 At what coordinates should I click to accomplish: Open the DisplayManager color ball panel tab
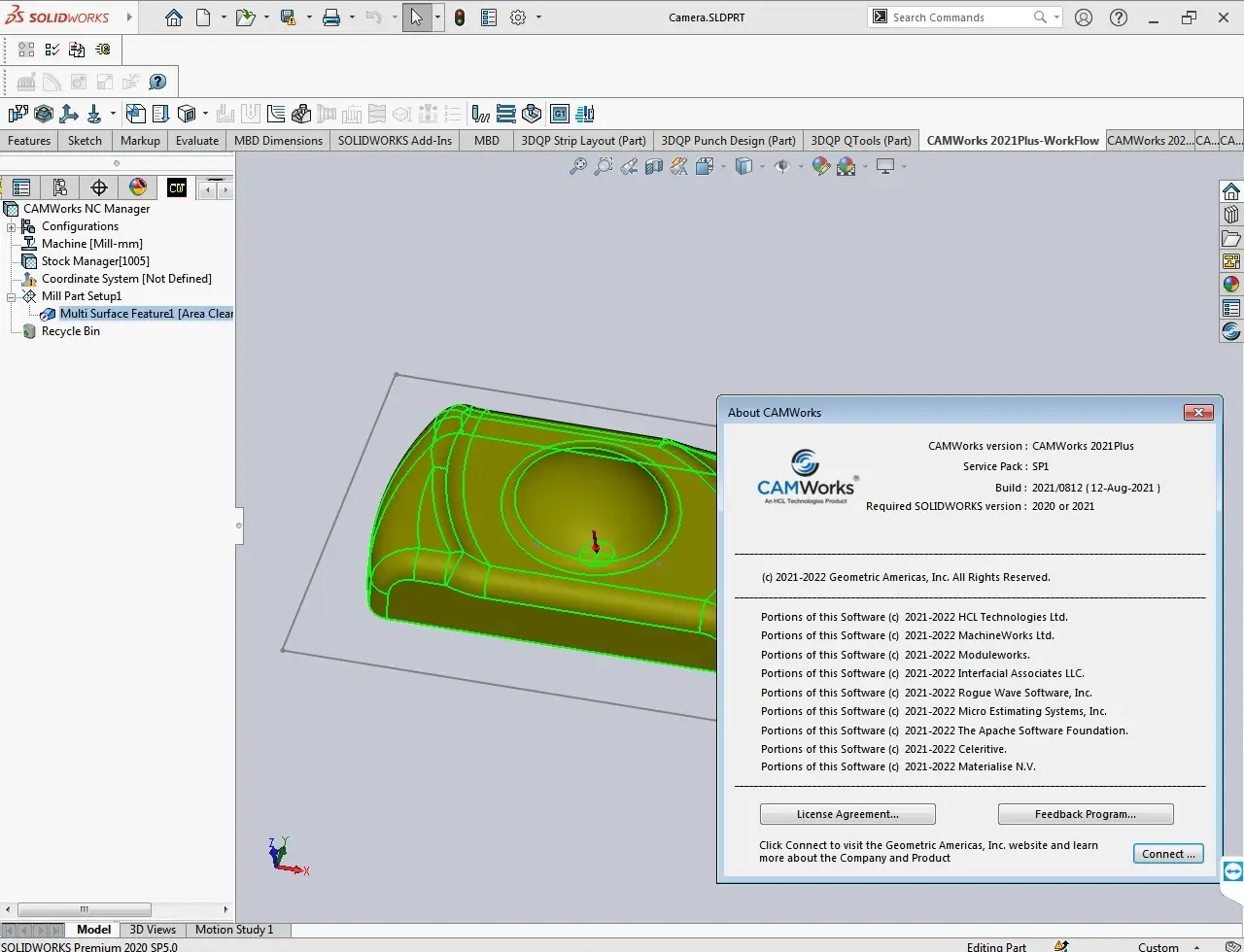(x=137, y=187)
